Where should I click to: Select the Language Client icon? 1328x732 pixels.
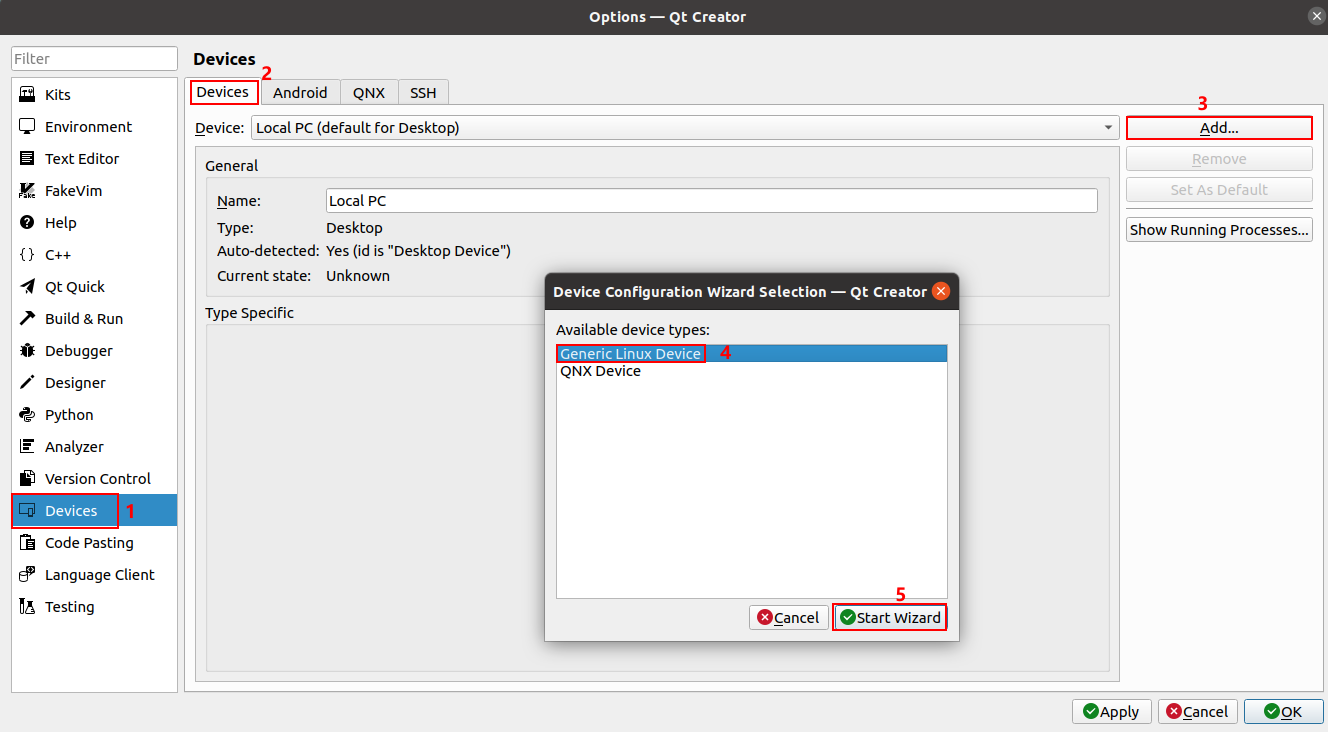(27, 575)
